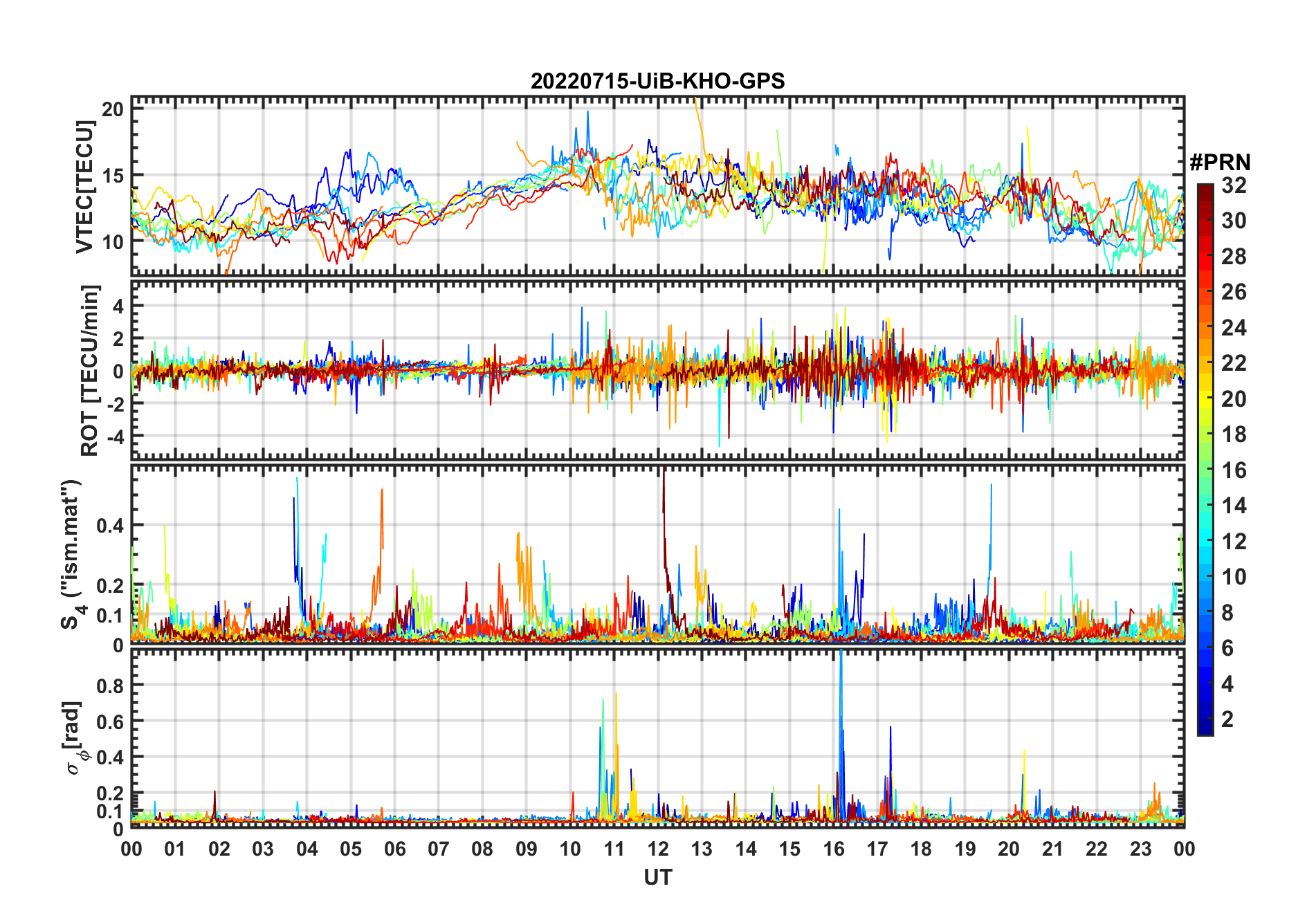Viewport: 1316px width, 920px height.
Task: Click the ROT [TECU/min] axis label
Action: tap(89, 371)
